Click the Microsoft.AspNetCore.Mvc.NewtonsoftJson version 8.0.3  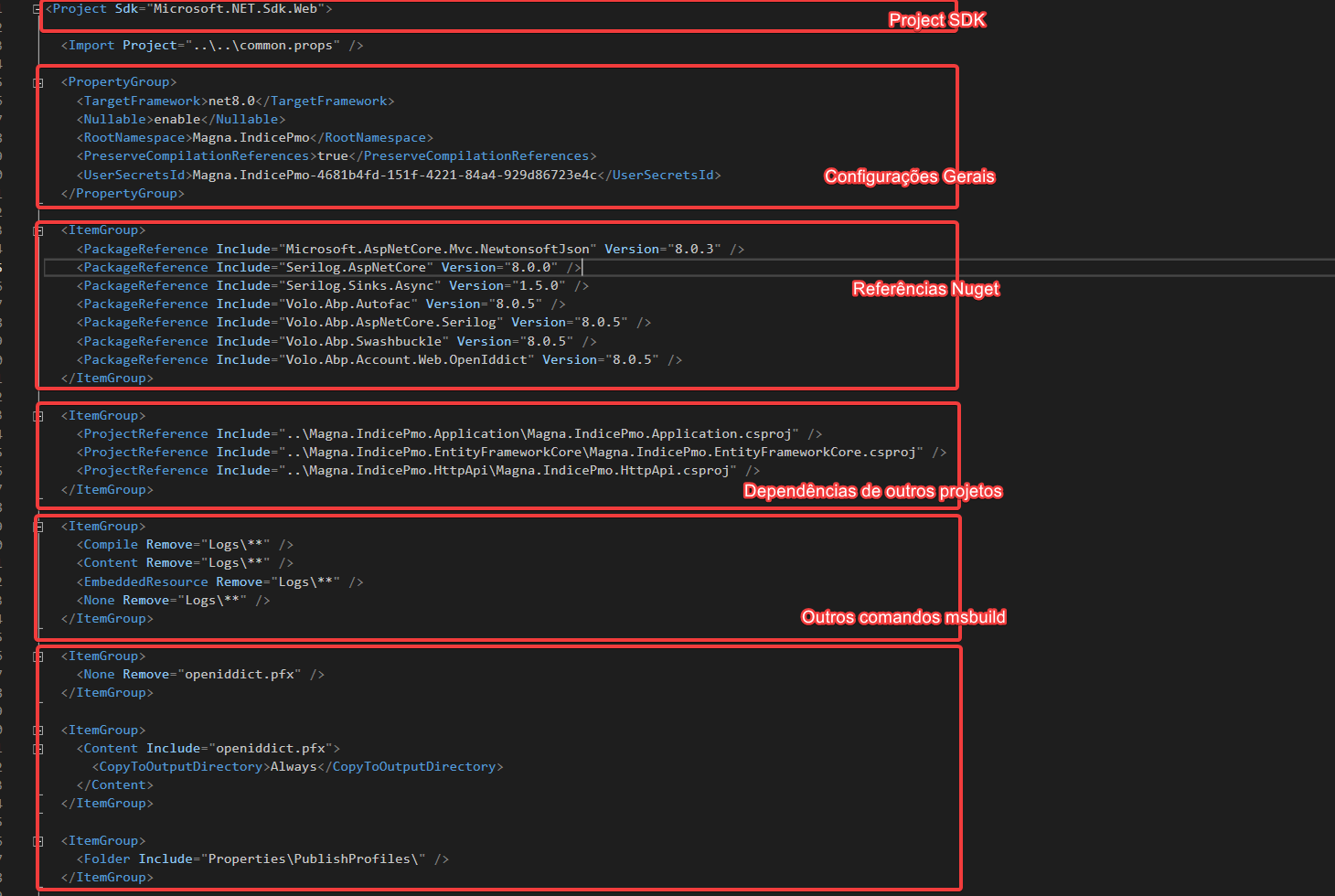pyautogui.click(x=697, y=250)
